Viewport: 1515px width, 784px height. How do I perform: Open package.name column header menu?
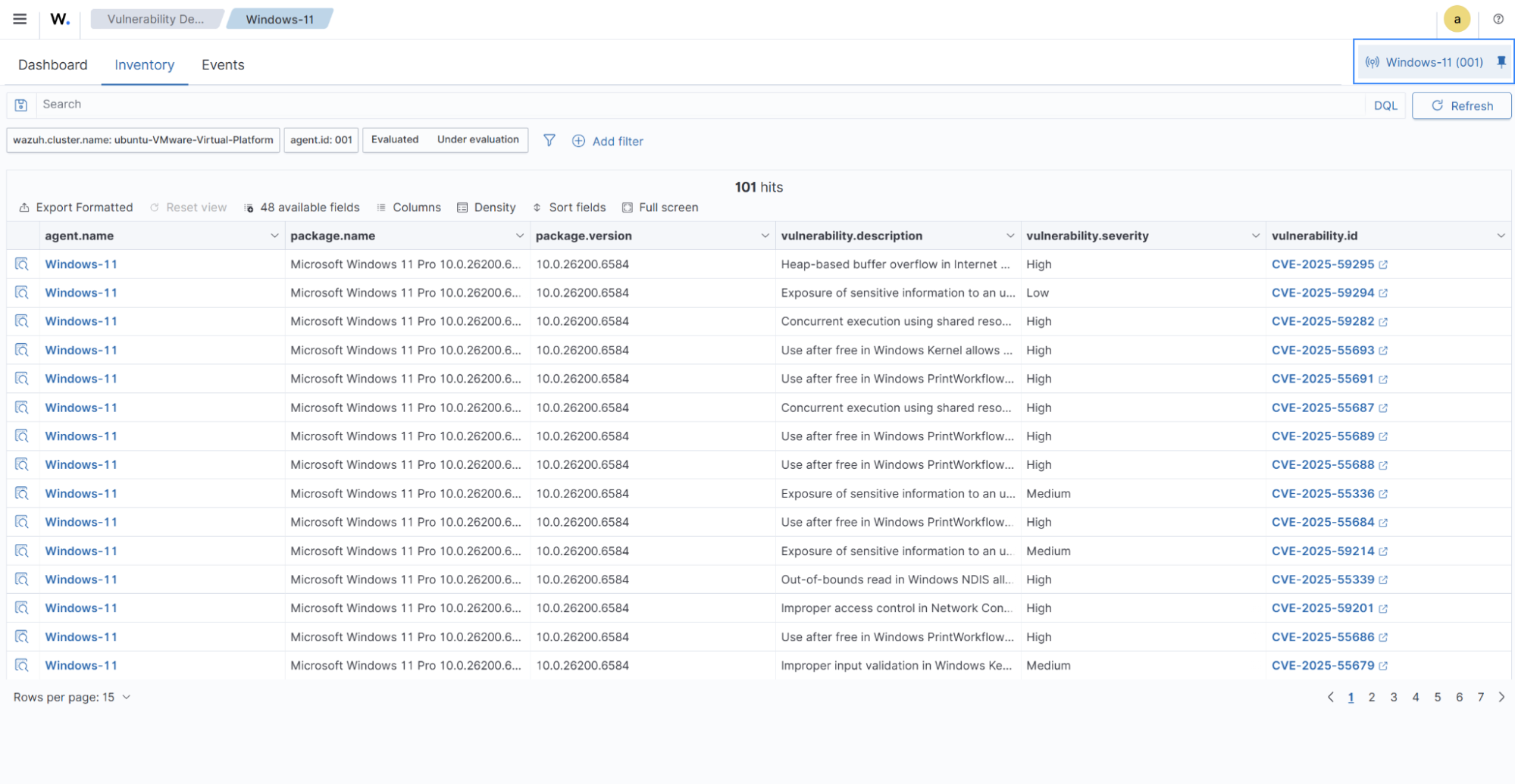519,236
